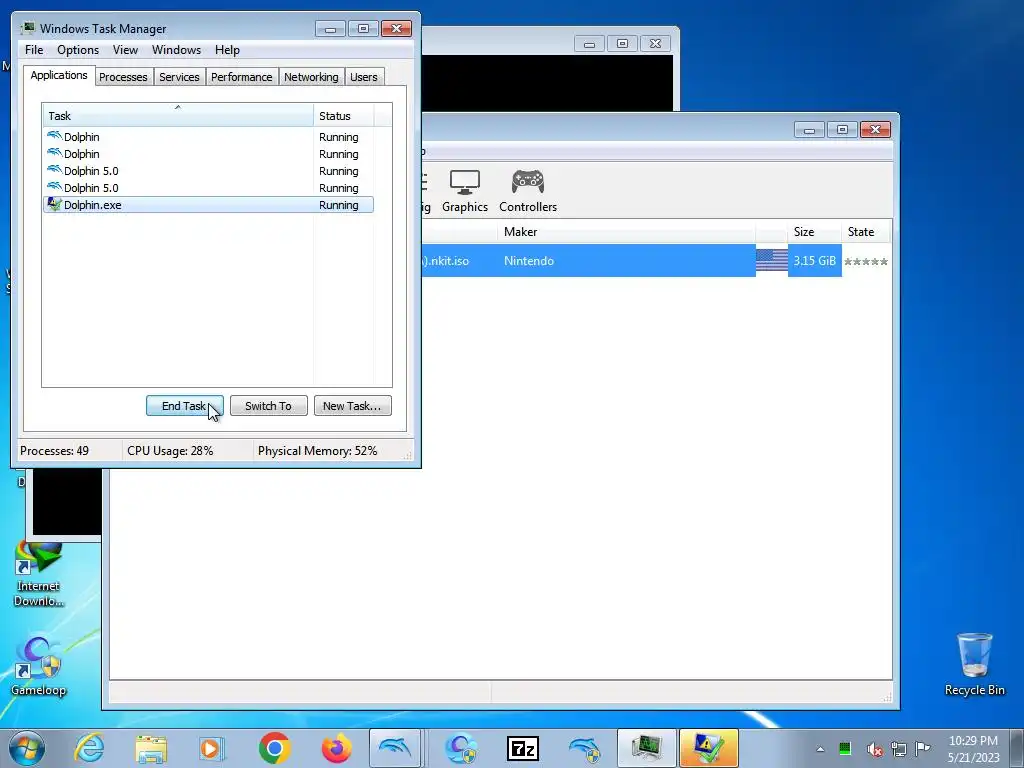Open Windows Media Player from taskbar
Viewport: 1024px width, 768px height.
(211, 748)
